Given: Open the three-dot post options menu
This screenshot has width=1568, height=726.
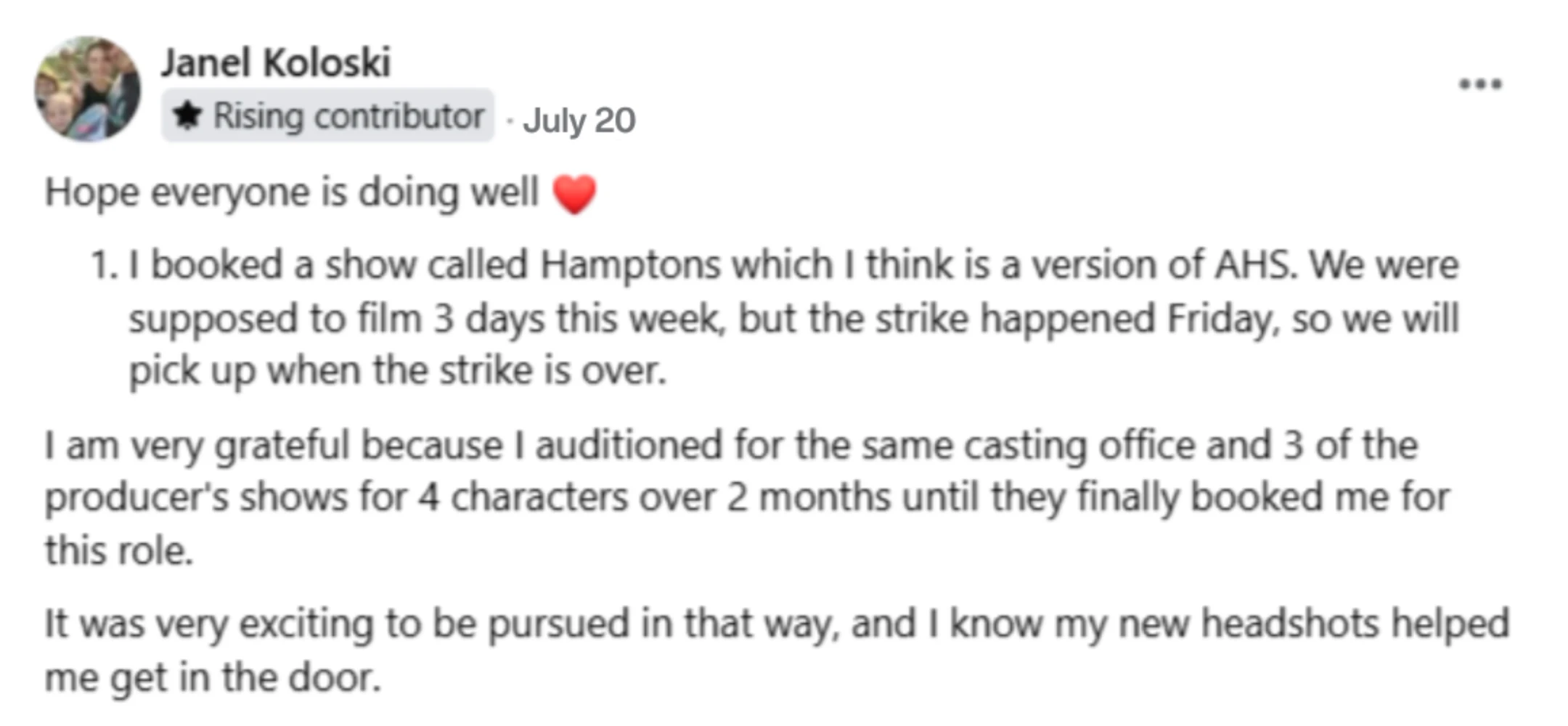Looking at the screenshot, I should coord(1480,84).
